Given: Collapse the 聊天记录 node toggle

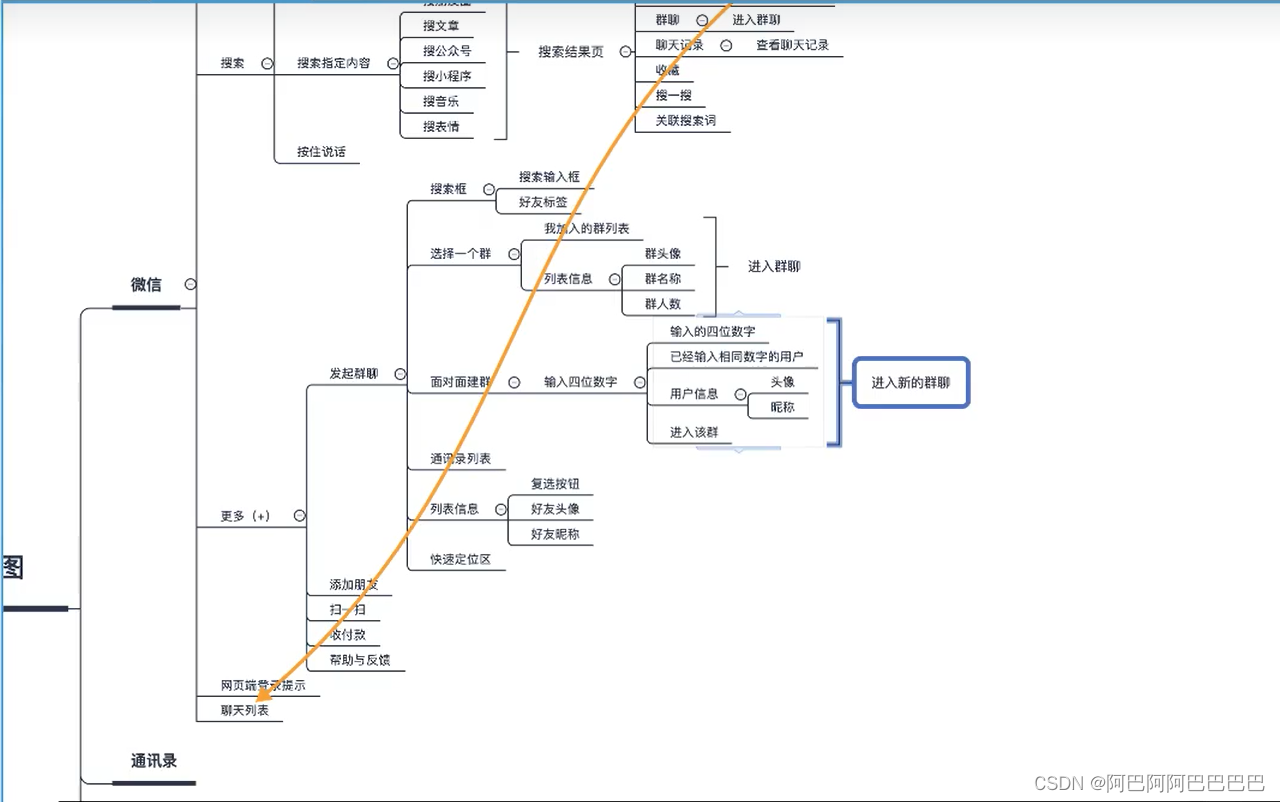Looking at the screenshot, I should pos(726,45).
